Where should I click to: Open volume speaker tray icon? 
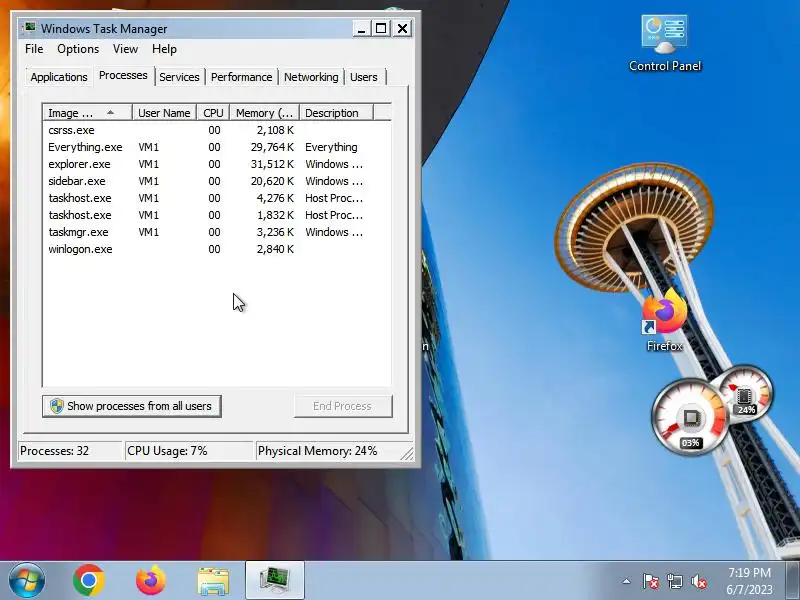tap(699, 581)
